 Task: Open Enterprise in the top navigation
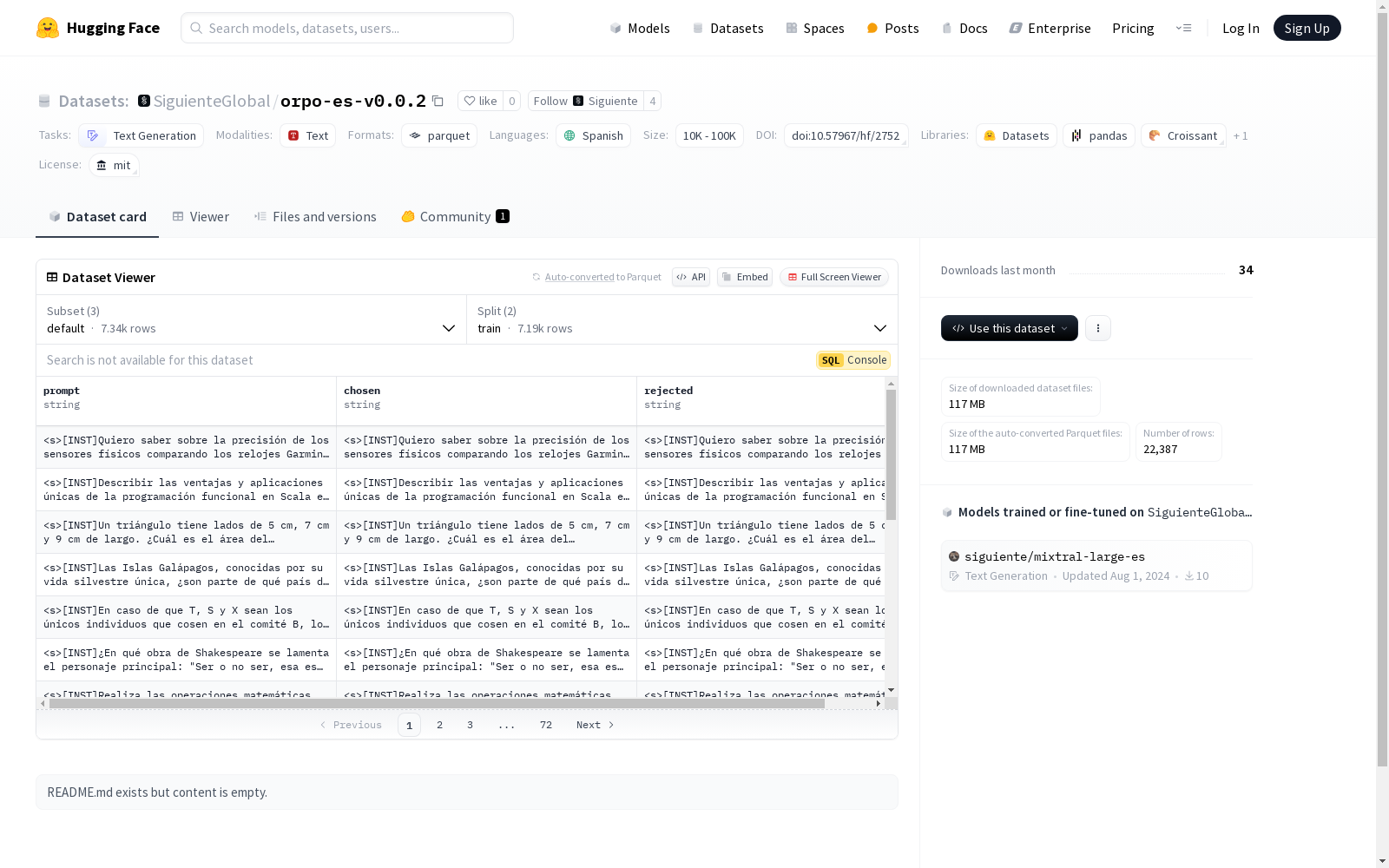coord(1050,28)
